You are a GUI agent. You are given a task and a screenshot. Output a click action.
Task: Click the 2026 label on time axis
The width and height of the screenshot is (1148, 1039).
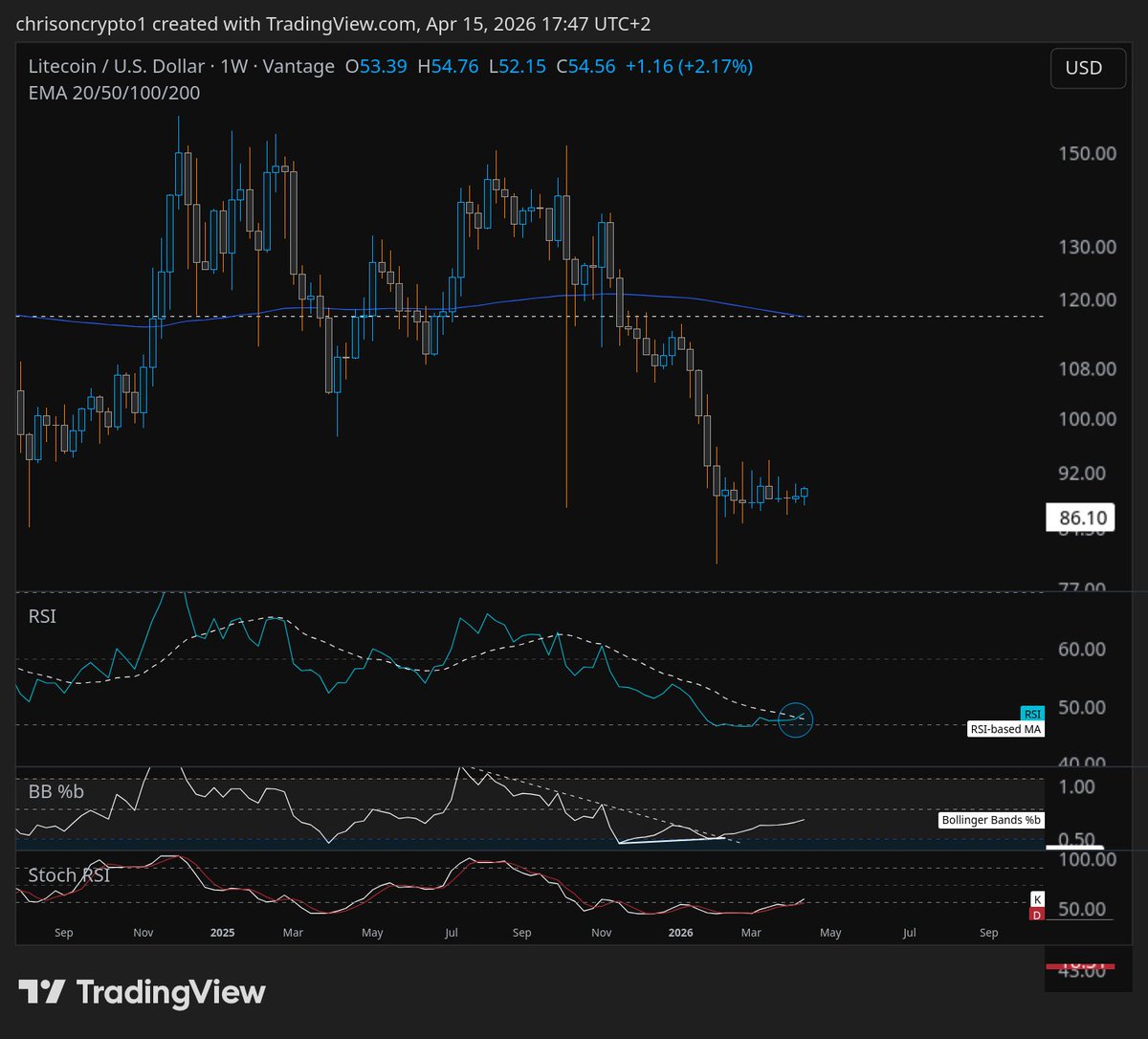click(680, 932)
